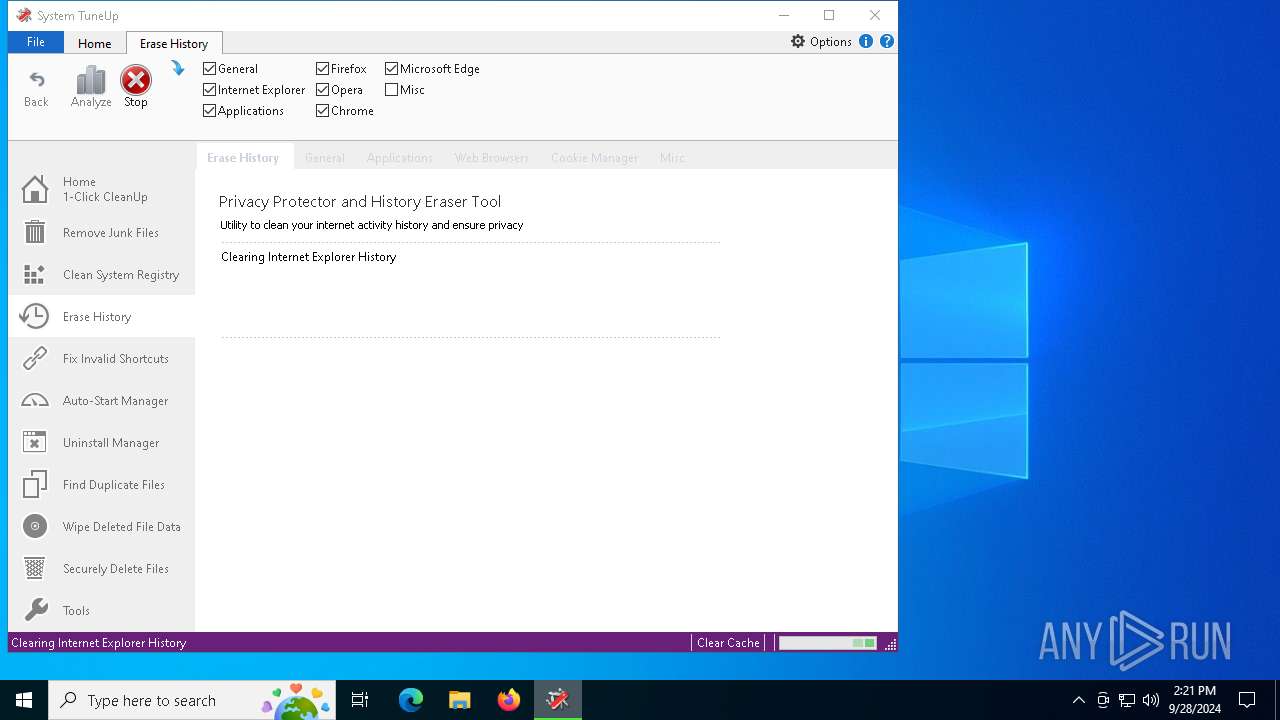Click the taskbar search box
1280x720 pixels.
click(x=192, y=700)
